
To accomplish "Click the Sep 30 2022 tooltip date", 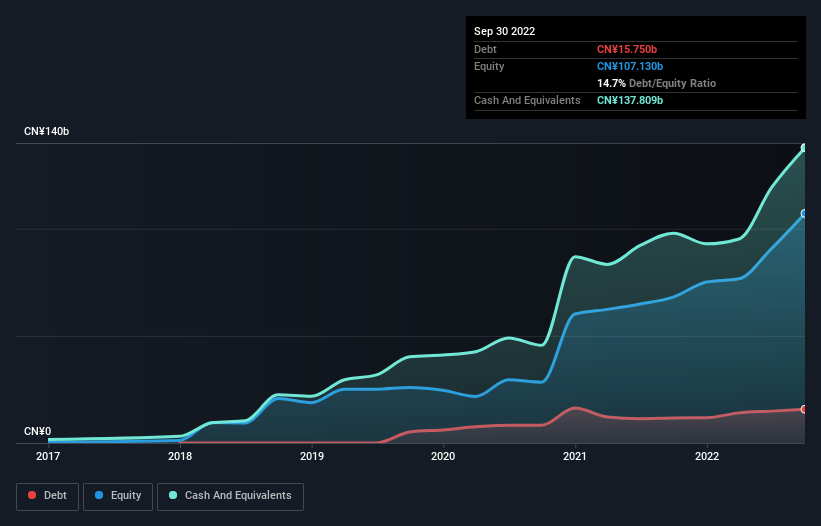I will coord(504,31).
